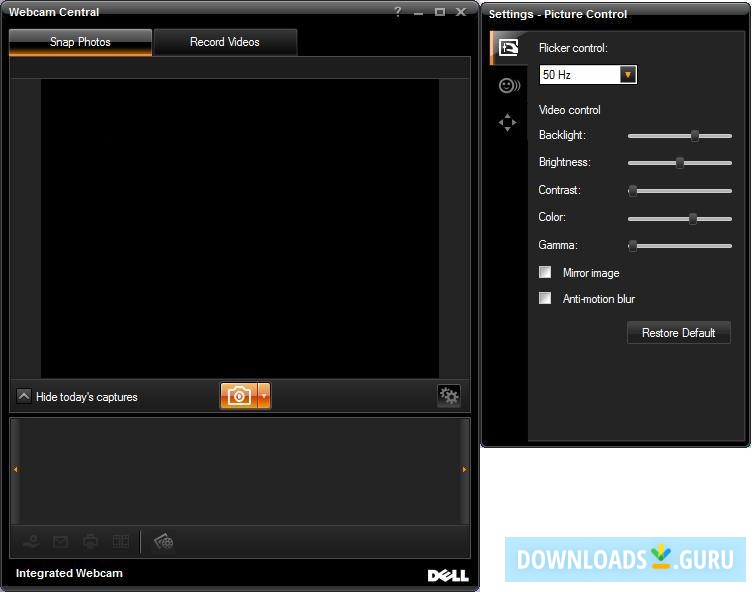Collapse Hide today's captures panel
Screen dimensions: 756x592
(x=24, y=396)
